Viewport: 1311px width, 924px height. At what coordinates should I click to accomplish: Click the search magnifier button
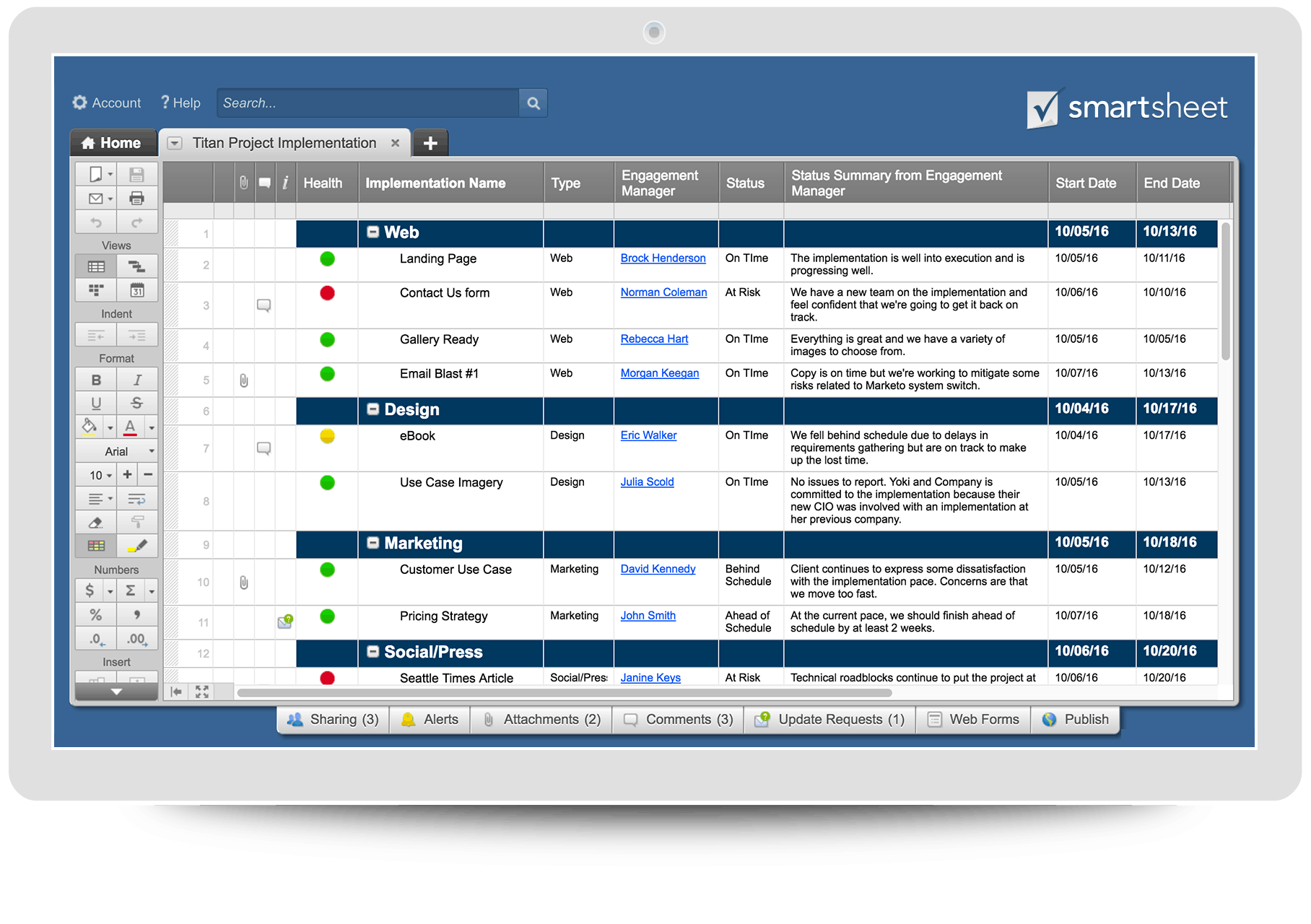tap(533, 103)
